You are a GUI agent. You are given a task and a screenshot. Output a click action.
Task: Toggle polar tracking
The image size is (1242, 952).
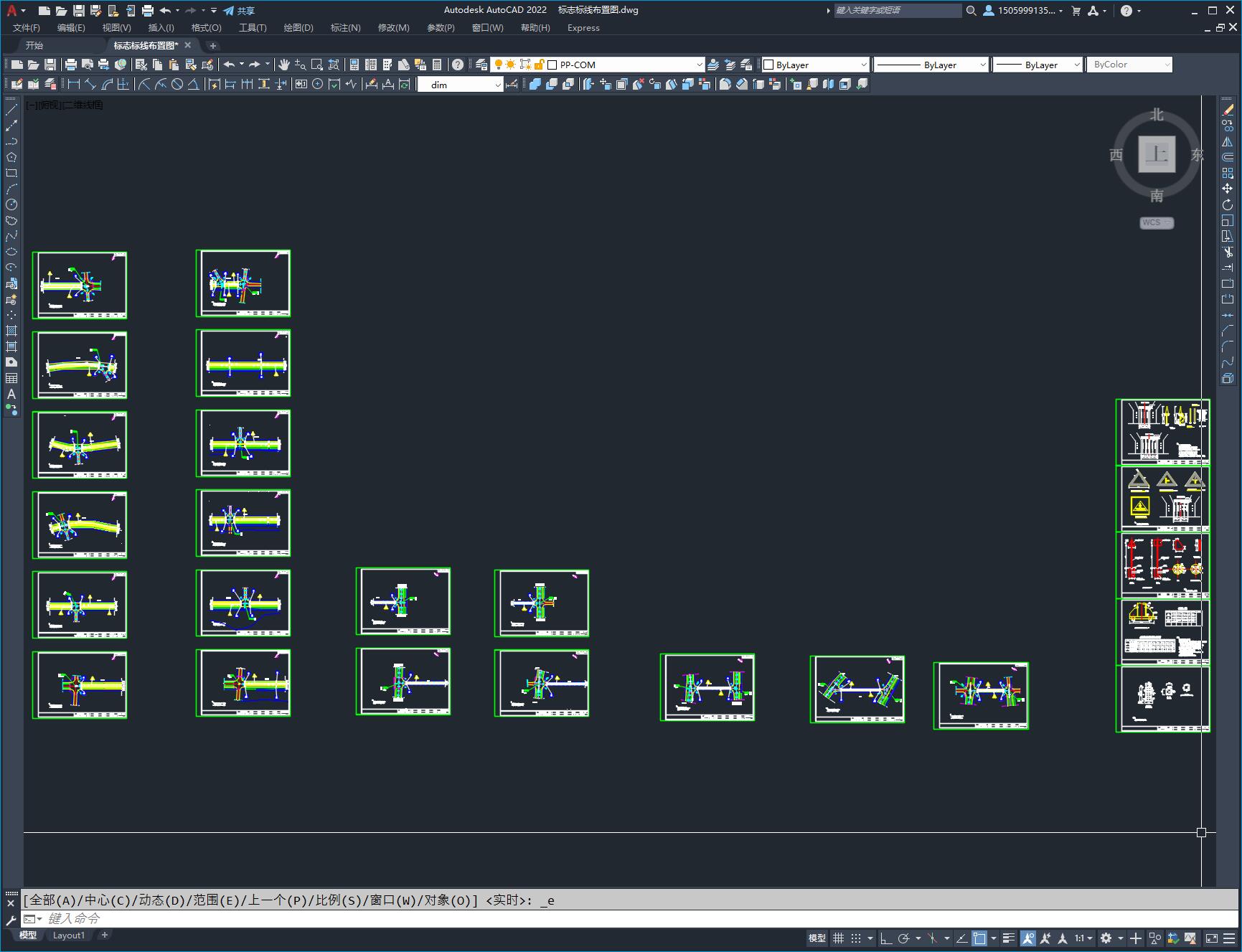(x=904, y=938)
